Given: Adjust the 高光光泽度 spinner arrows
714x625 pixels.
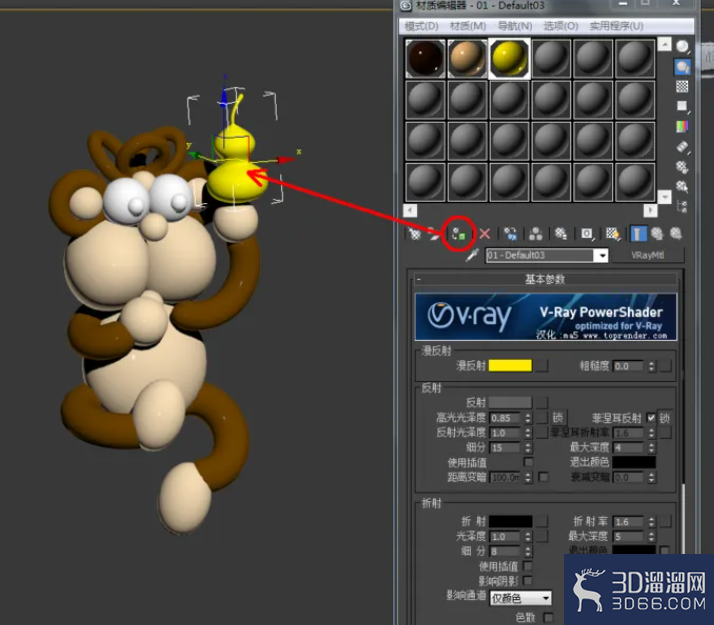Looking at the screenshot, I should click(x=528, y=417).
